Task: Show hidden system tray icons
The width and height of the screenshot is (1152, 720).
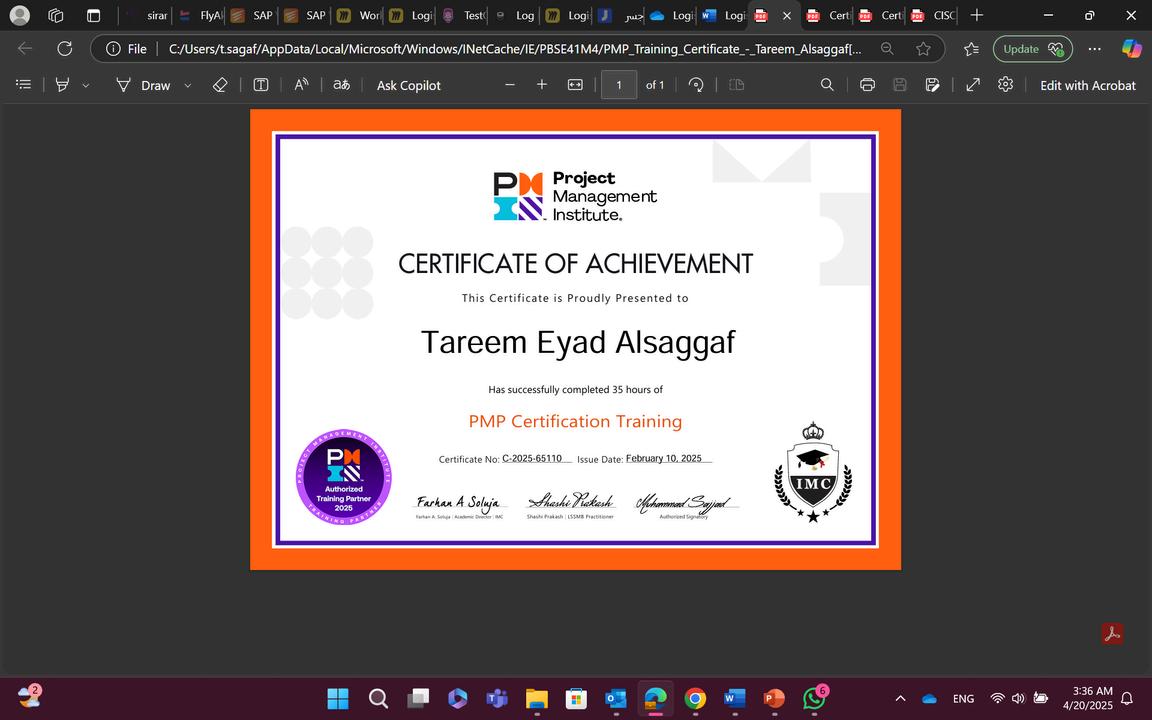Action: tap(900, 698)
